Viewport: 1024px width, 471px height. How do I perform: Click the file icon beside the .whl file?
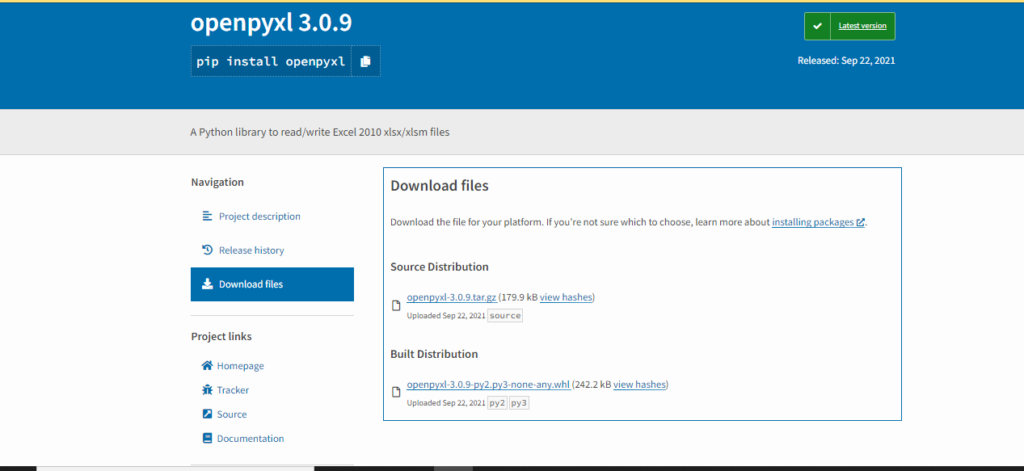pos(396,392)
